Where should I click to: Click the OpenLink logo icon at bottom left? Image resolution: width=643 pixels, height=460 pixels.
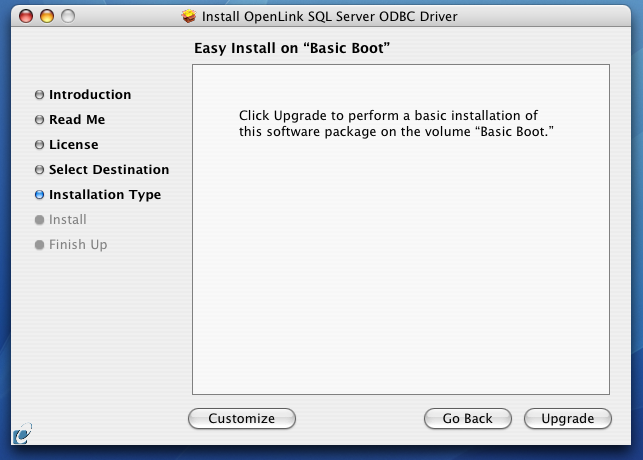pyautogui.click(x=22, y=434)
